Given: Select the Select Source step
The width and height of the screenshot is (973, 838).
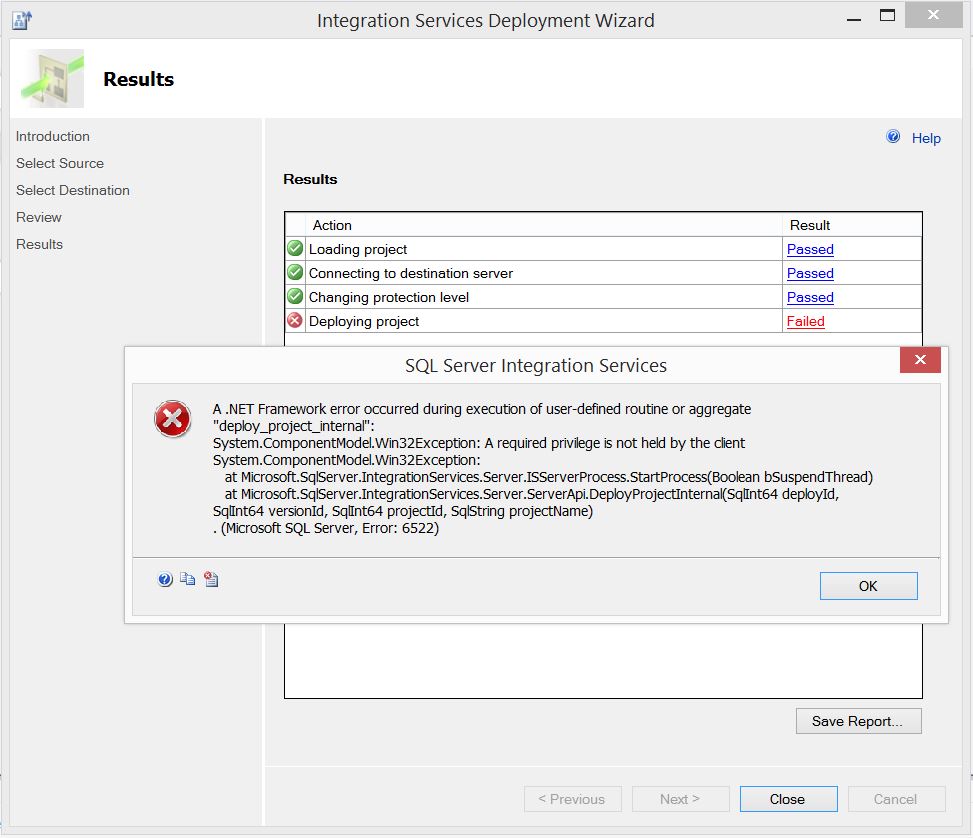Looking at the screenshot, I should [x=60, y=163].
